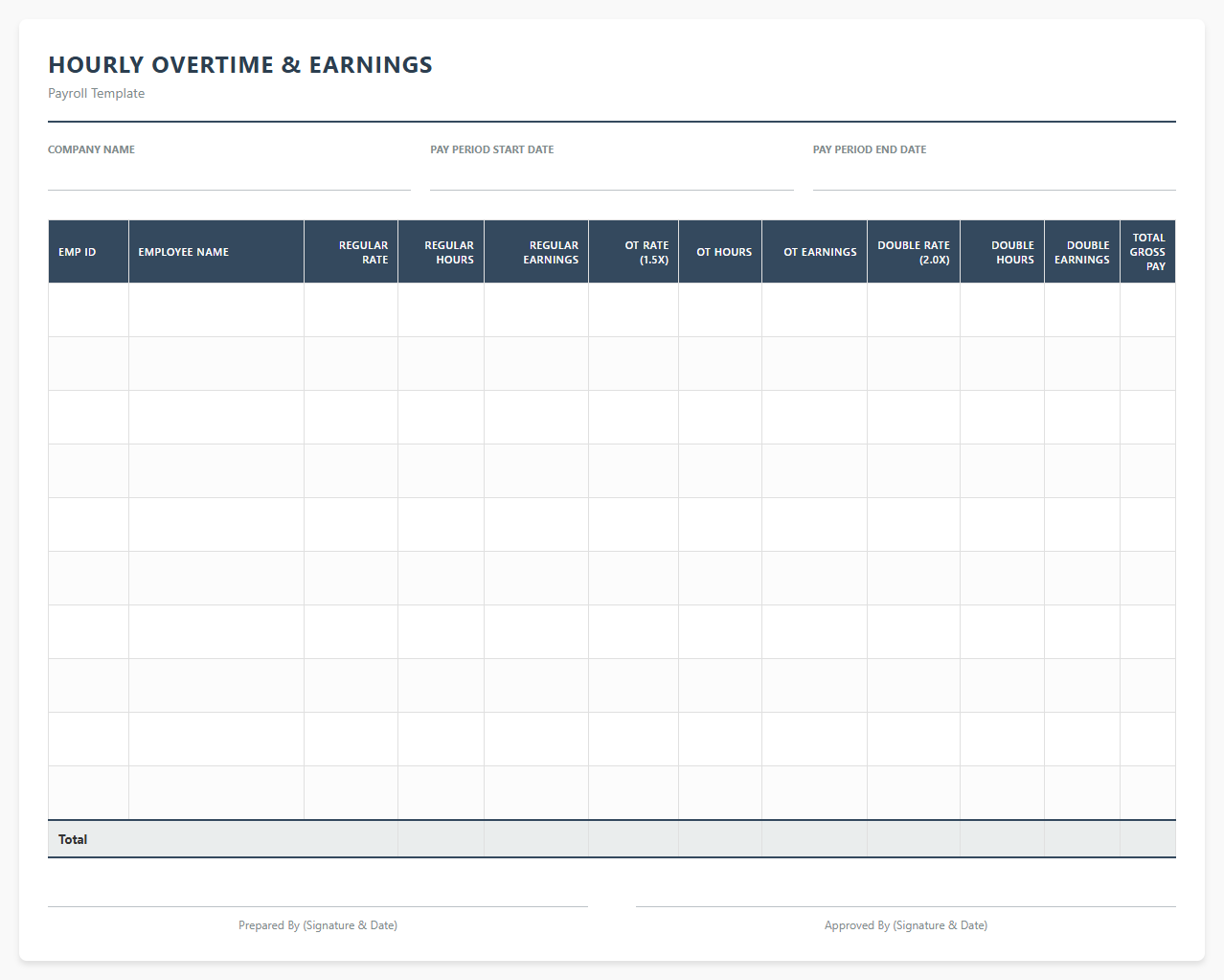The height and width of the screenshot is (980, 1224).
Task: Select the OT Hours column header
Action: click(720, 252)
